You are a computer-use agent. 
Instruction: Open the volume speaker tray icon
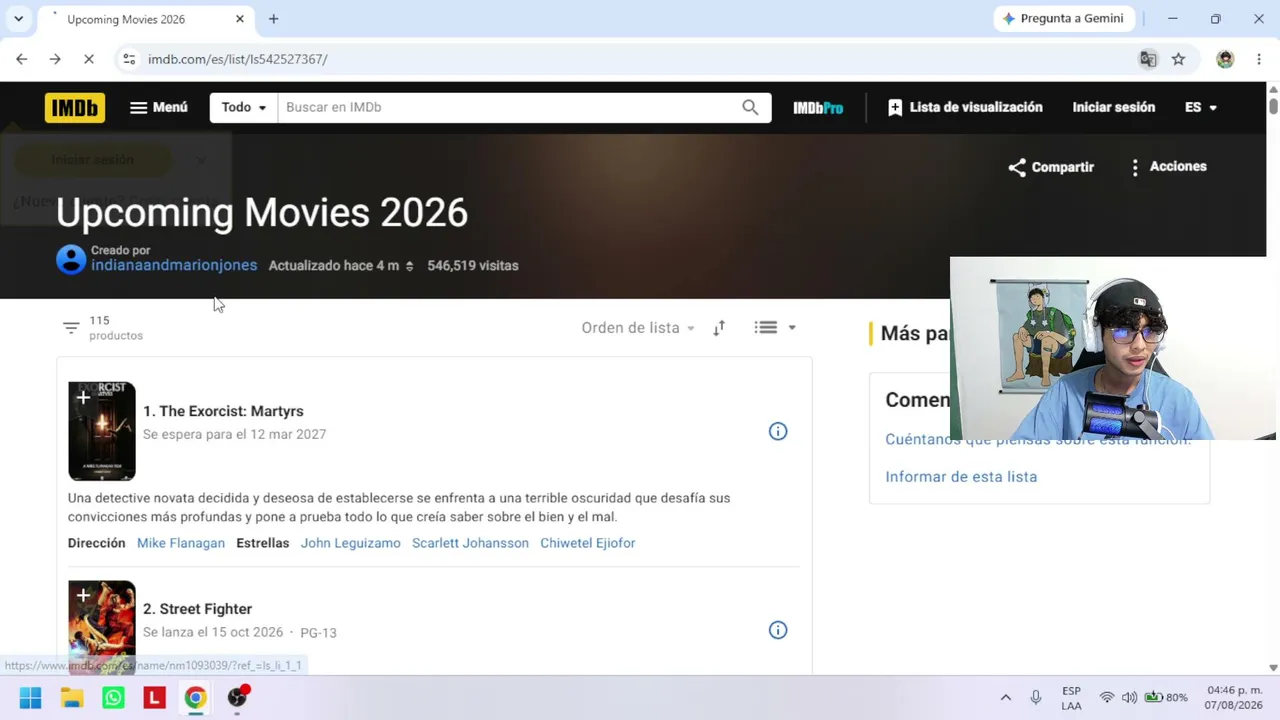pyautogui.click(x=1129, y=698)
